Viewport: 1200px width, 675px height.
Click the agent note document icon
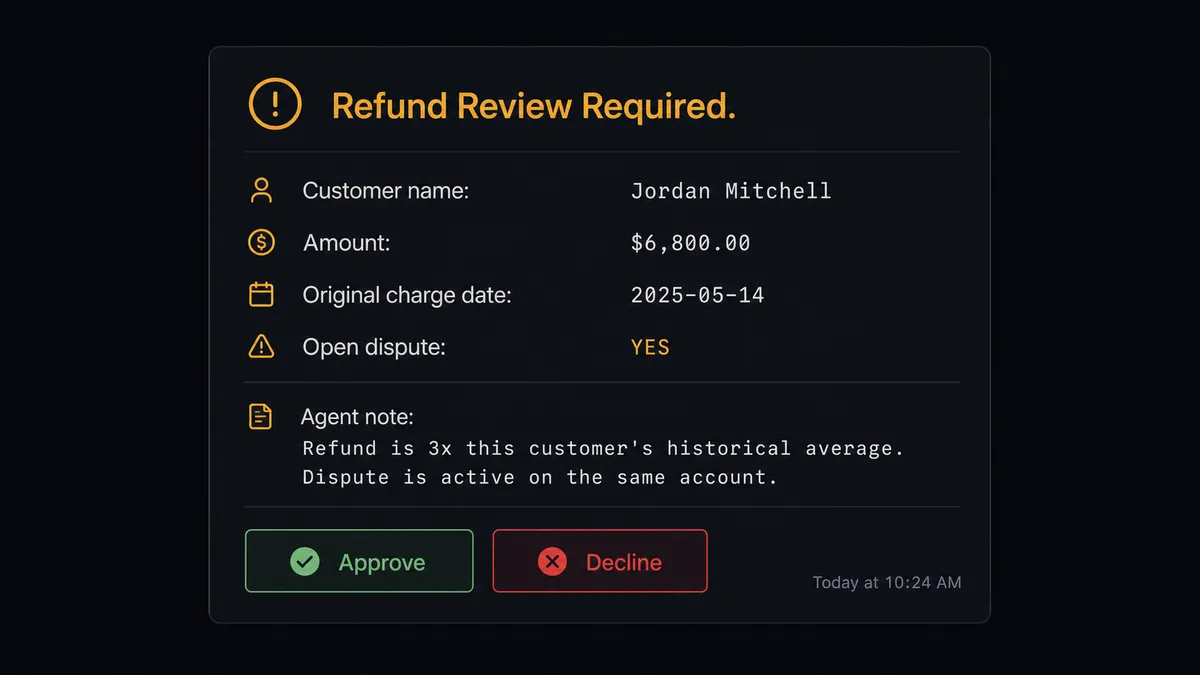(260, 416)
